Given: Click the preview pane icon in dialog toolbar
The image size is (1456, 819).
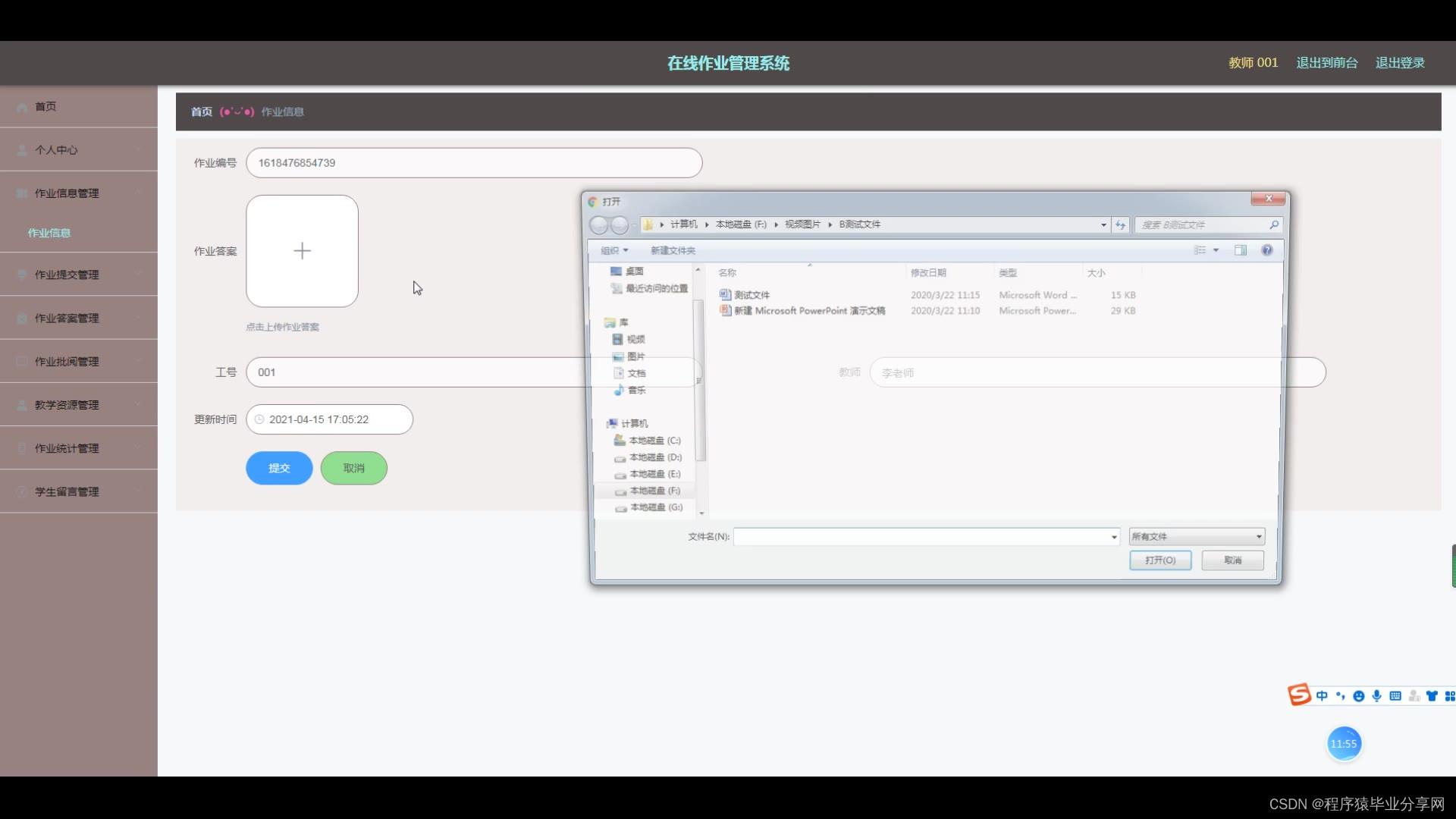Looking at the screenshot, I should (x=1240, y=250).
